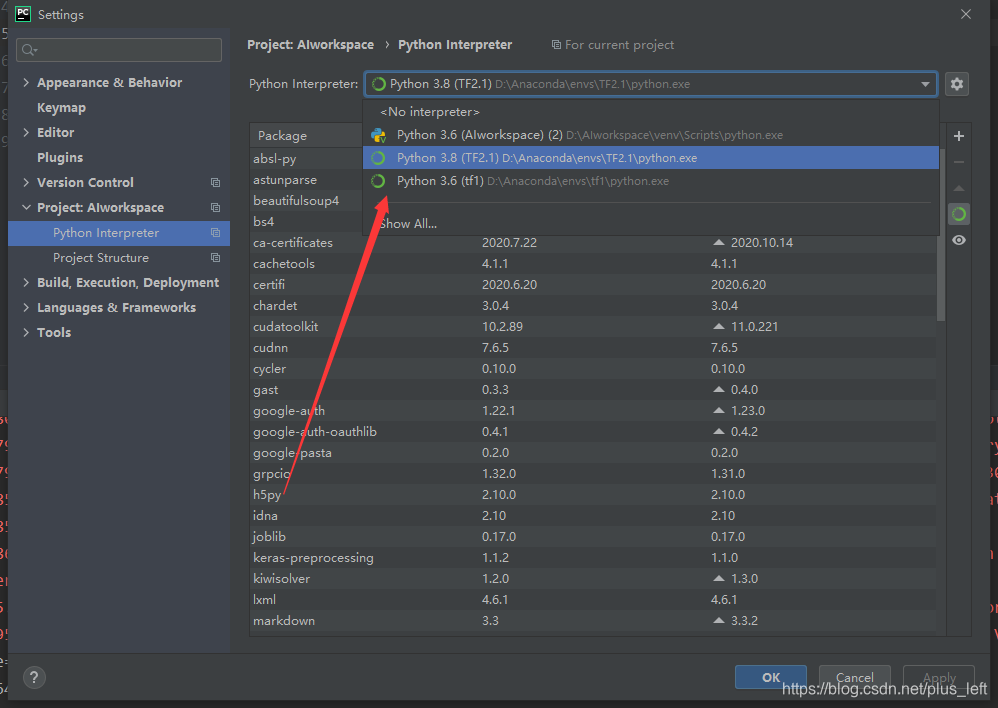
Task: Click Project: AIworkspace breadcrumb
Action: [311, 45]
